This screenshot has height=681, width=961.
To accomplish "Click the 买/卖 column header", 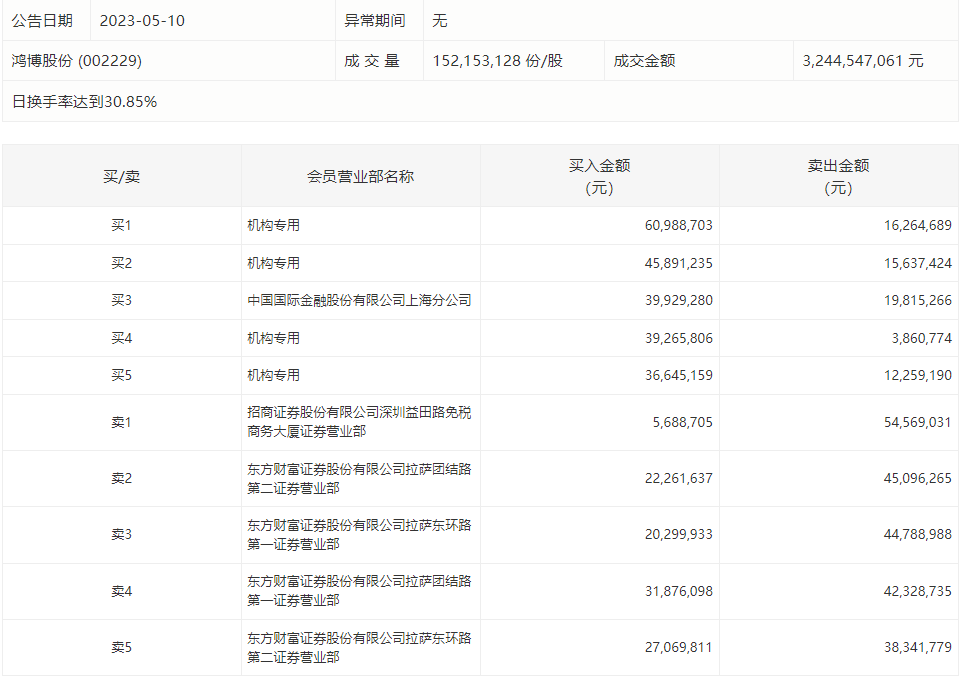I will tap(121, 177).
